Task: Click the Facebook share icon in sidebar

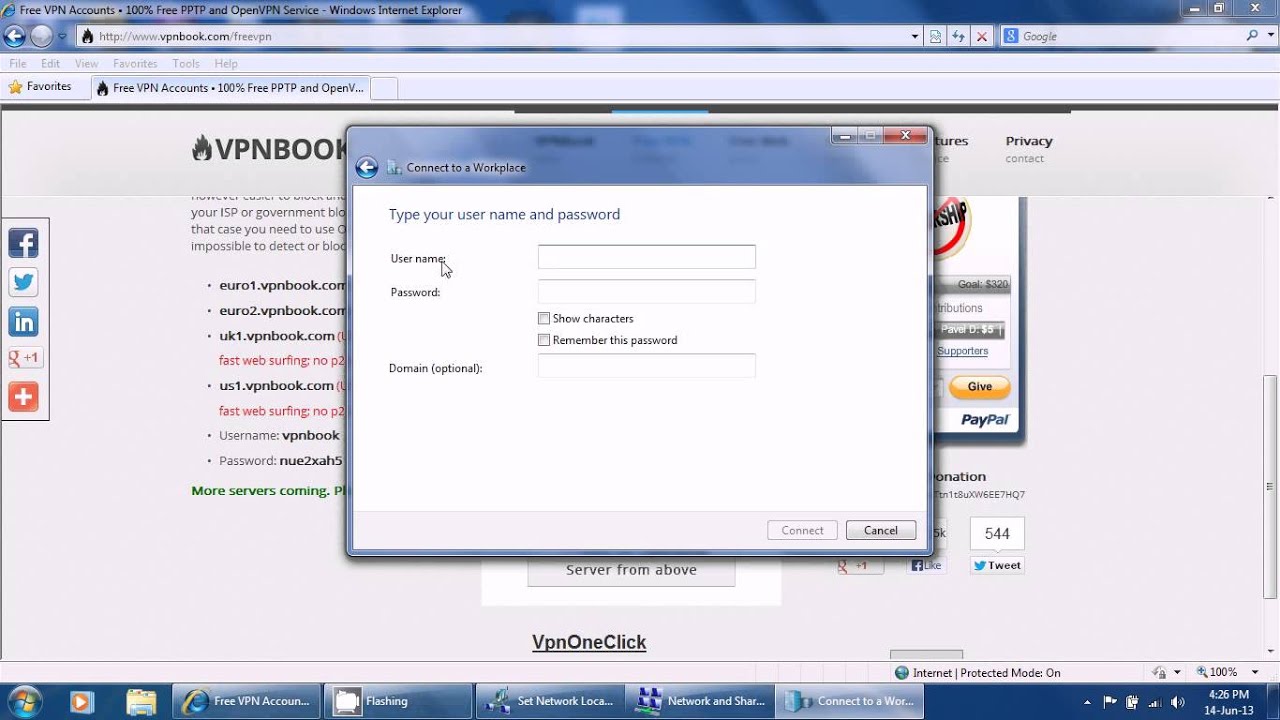Action: pos(23,243)
